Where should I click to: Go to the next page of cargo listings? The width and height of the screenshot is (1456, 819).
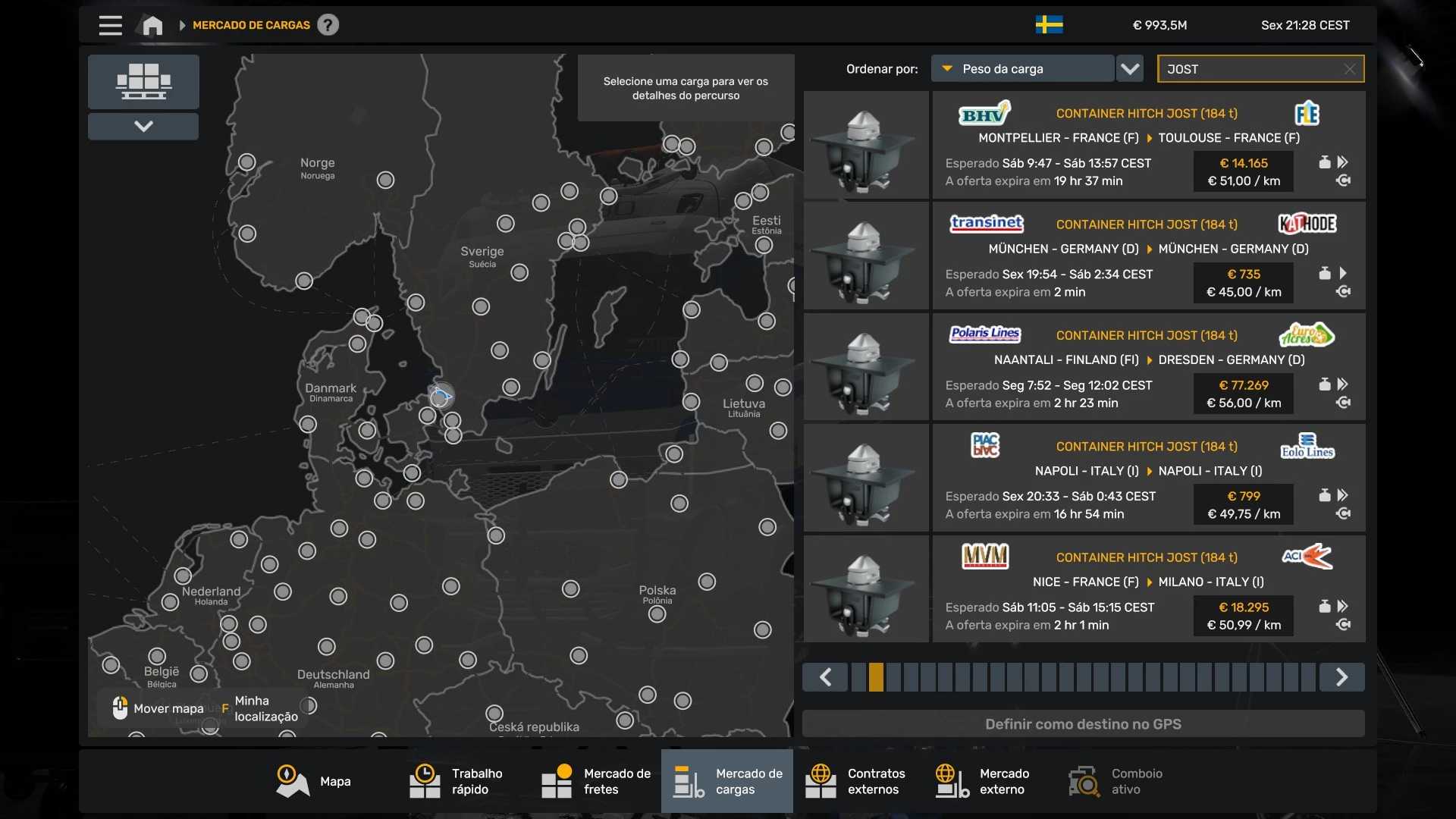coord(1341,677)
